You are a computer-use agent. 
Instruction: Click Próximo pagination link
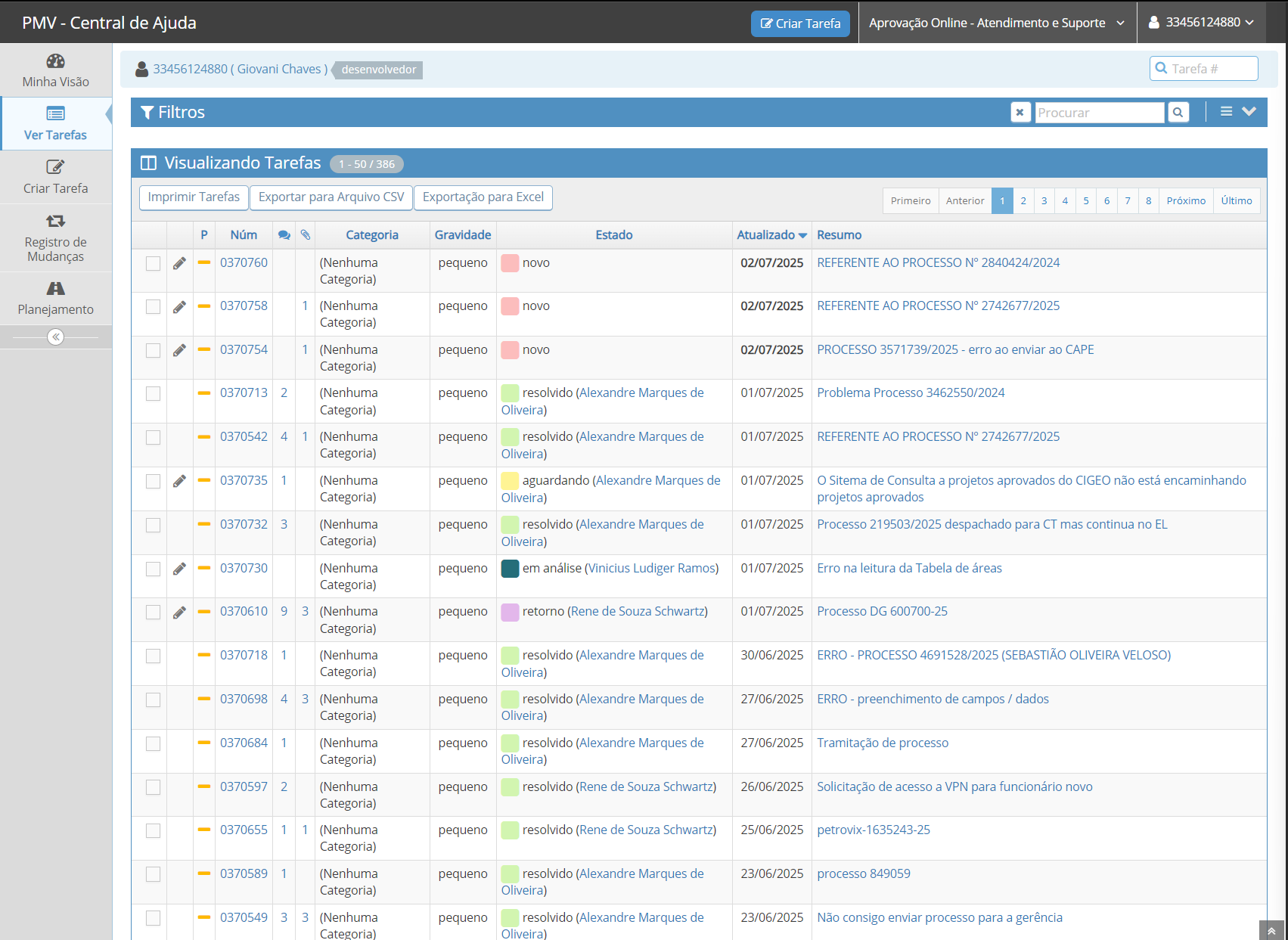coord(1186,201)
